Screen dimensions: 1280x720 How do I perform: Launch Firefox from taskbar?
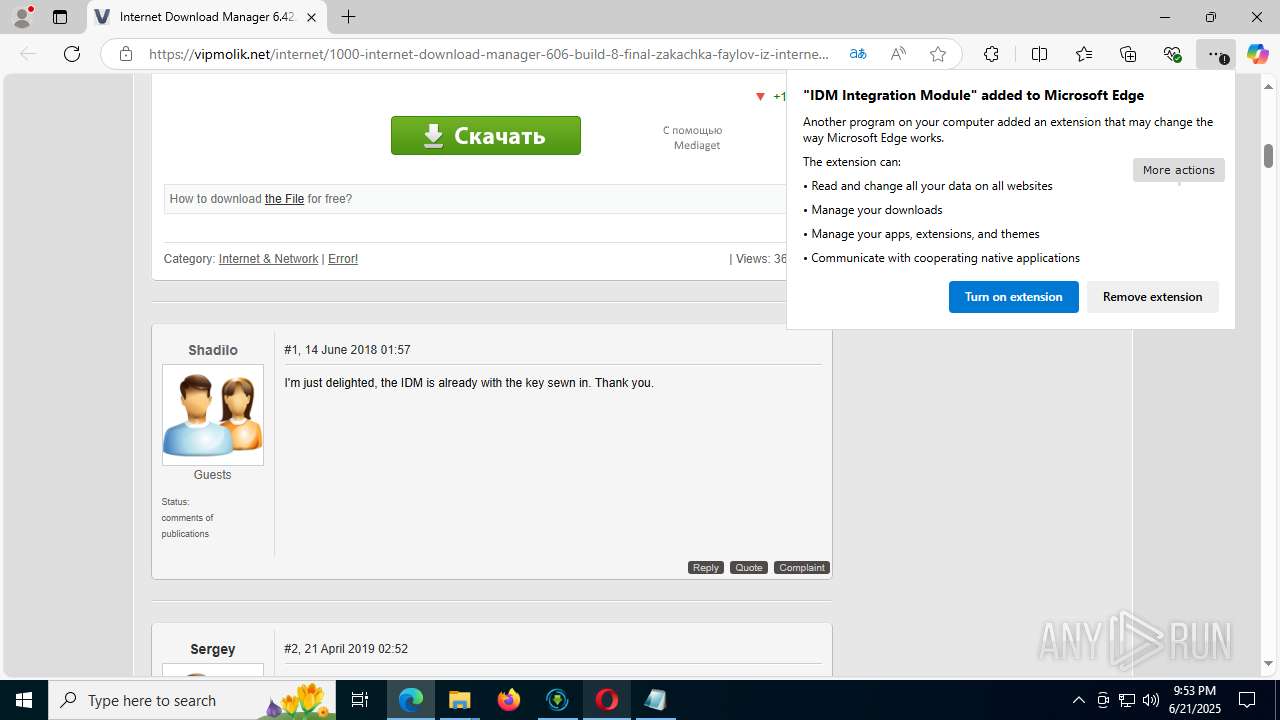509,700
